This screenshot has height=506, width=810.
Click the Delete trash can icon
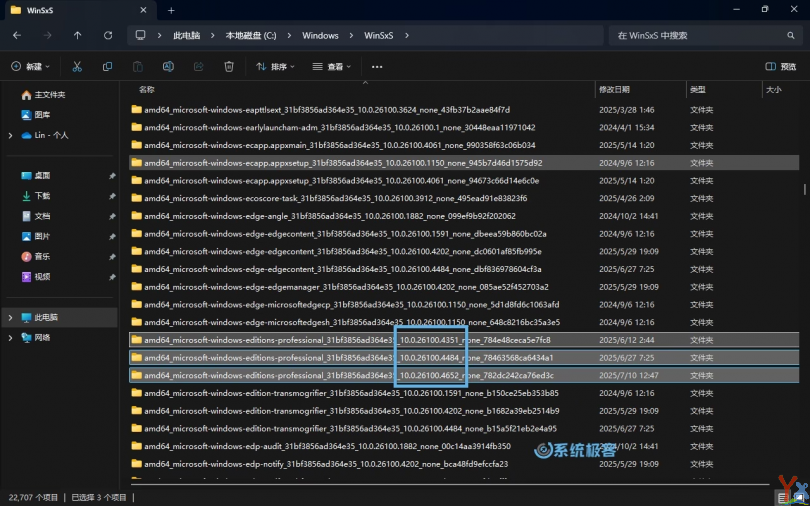click(x=229, y=67)
